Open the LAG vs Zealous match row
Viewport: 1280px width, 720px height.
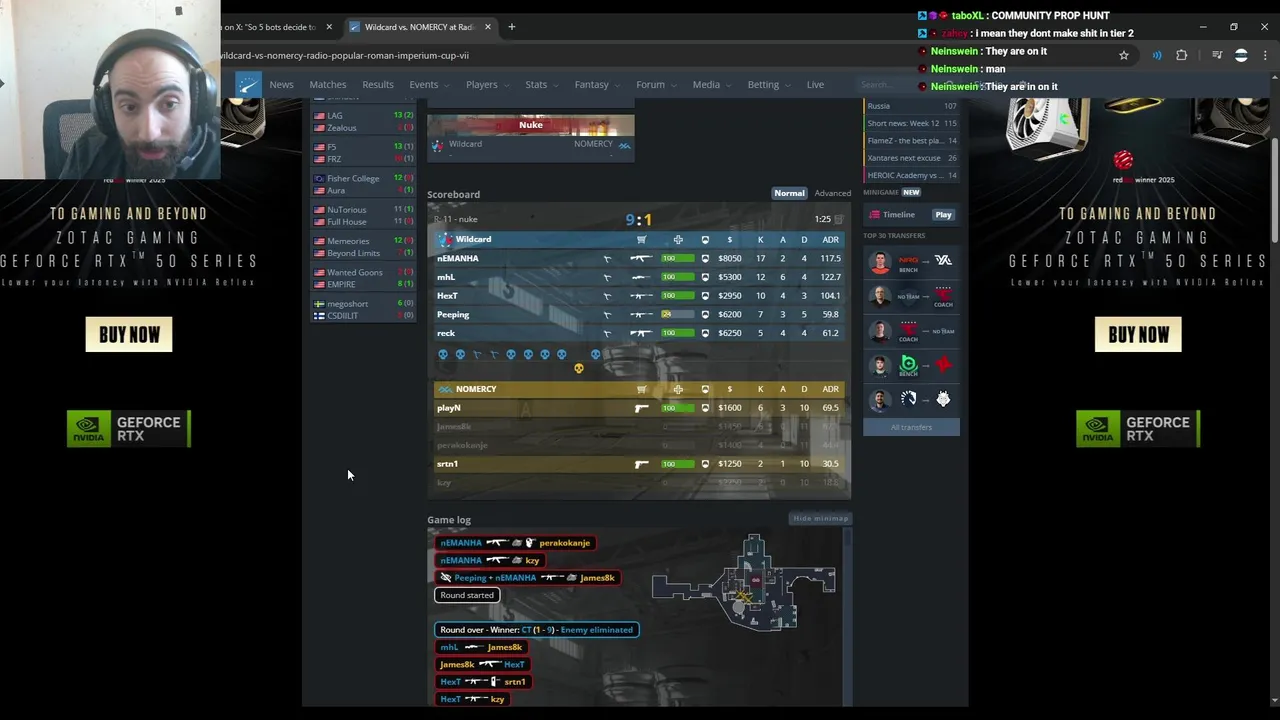coord(363,122)
